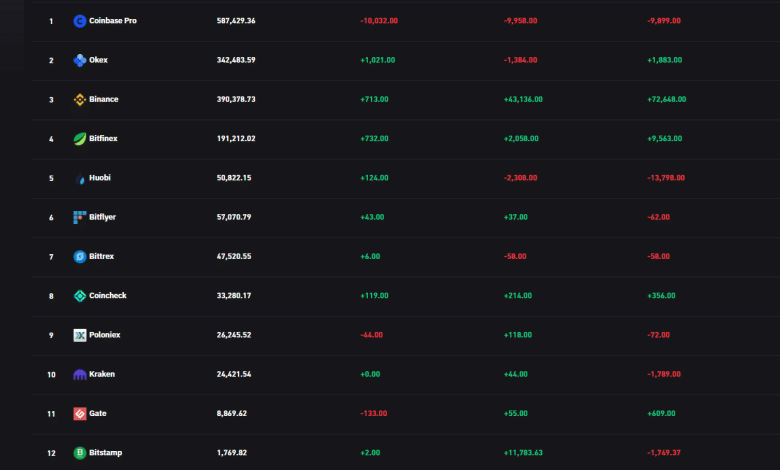This screenshot has width=780, height=470.
Task: Click the Bittrex logo icon
Action: coord(80,257)
